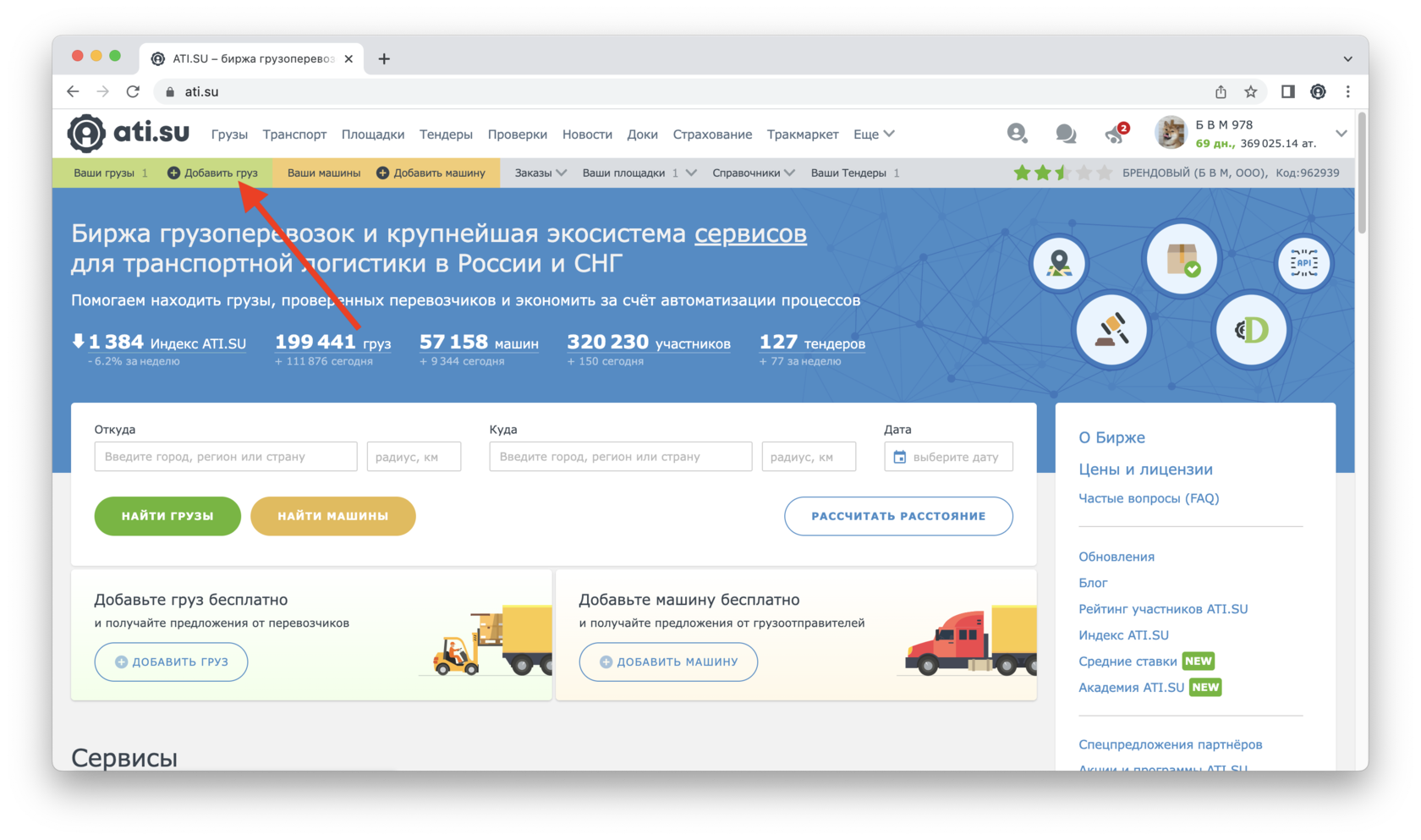The image size is (1421, 840).
Task: Follow the сервисов link in the heading
Action: click(x=750, y=233)
